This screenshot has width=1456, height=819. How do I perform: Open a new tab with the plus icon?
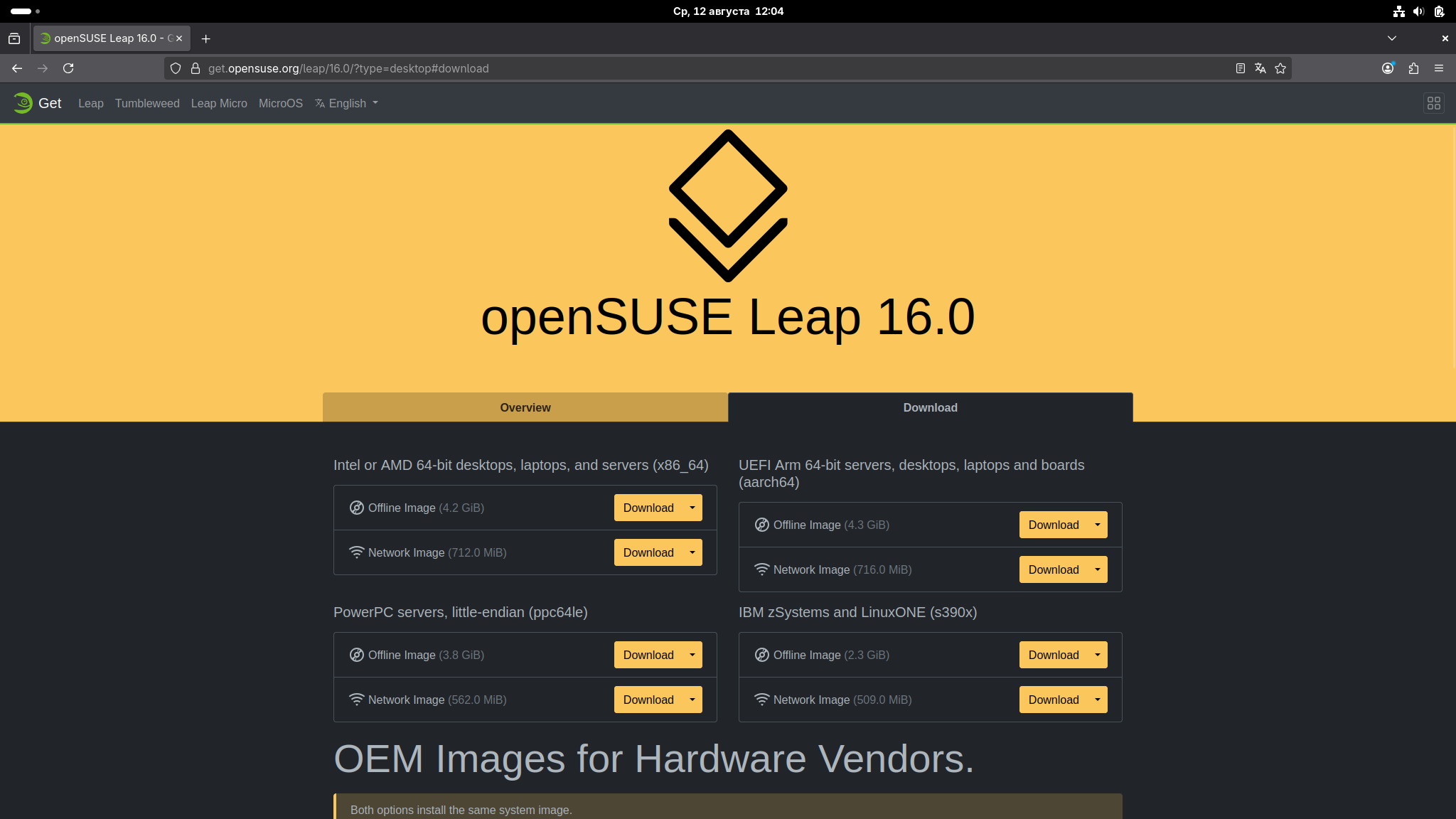[205, 38]
